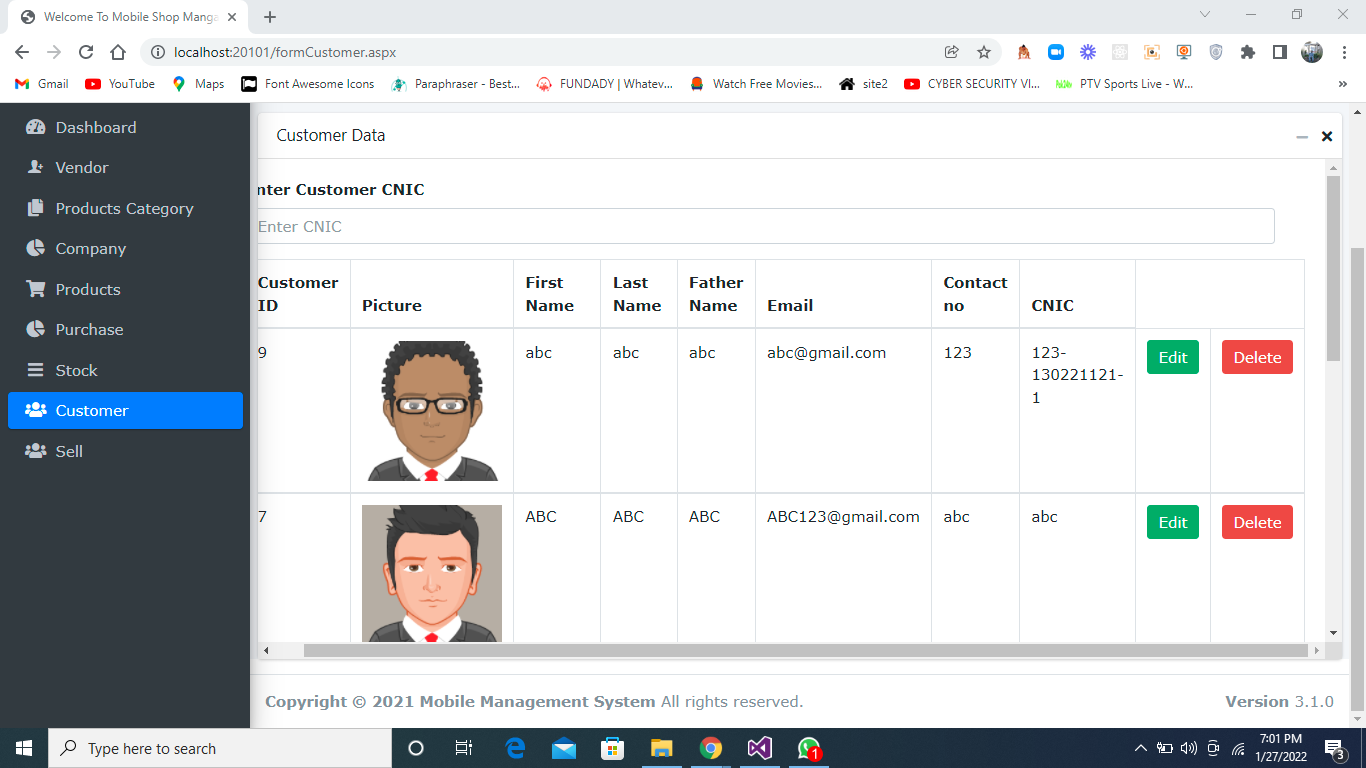1366x768 pixels.
Task: Switch to the Sell section
Action: pos(68,451)
